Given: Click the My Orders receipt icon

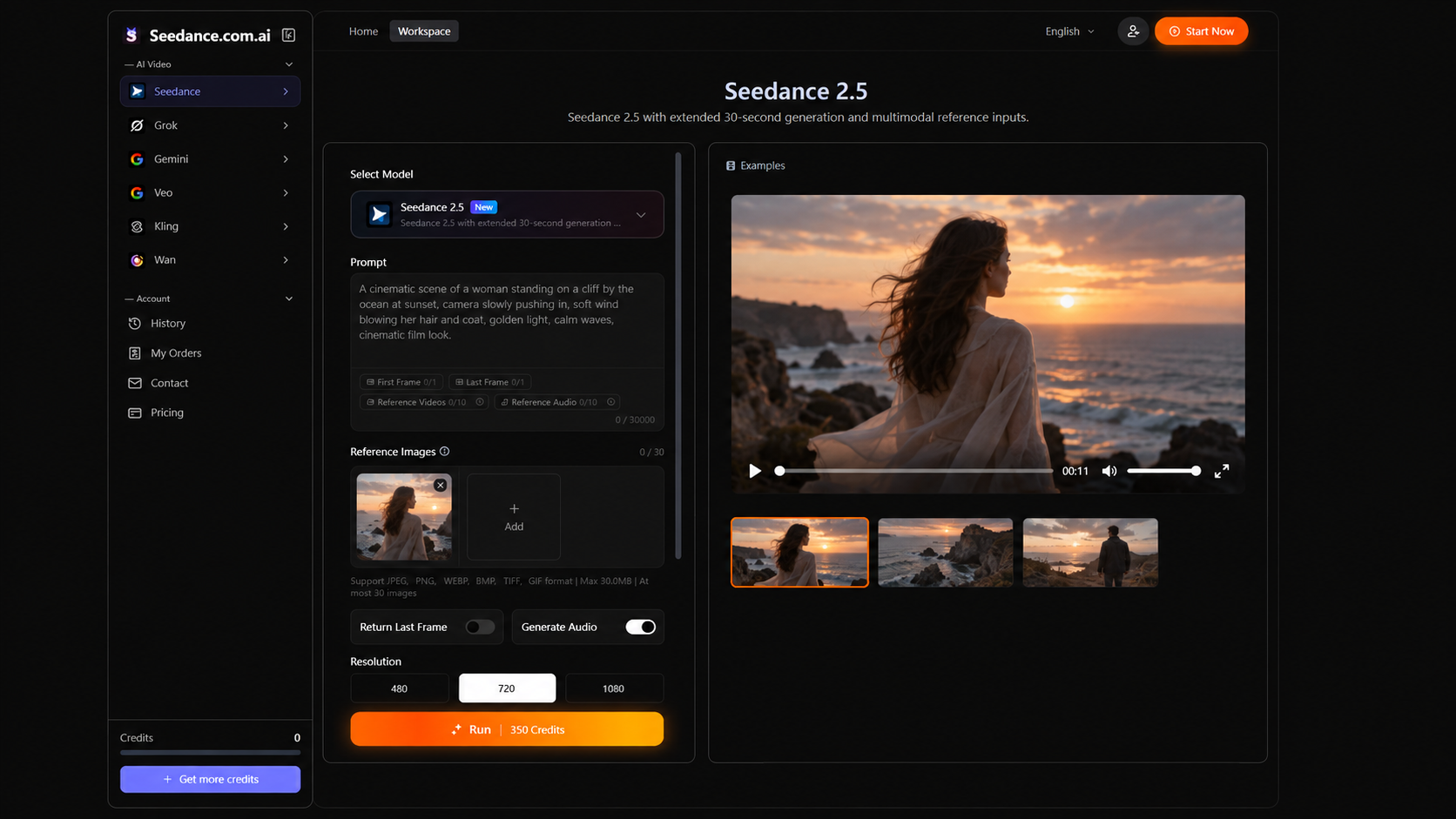Looking at the screenshot, I should tap(135, 353).
